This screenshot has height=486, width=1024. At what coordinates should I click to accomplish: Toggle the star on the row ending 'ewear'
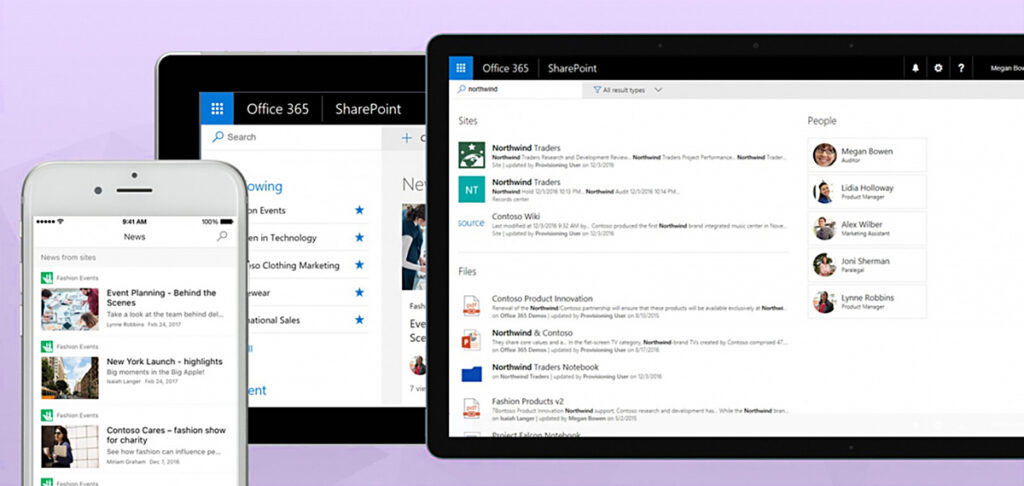tap(359, 293)
